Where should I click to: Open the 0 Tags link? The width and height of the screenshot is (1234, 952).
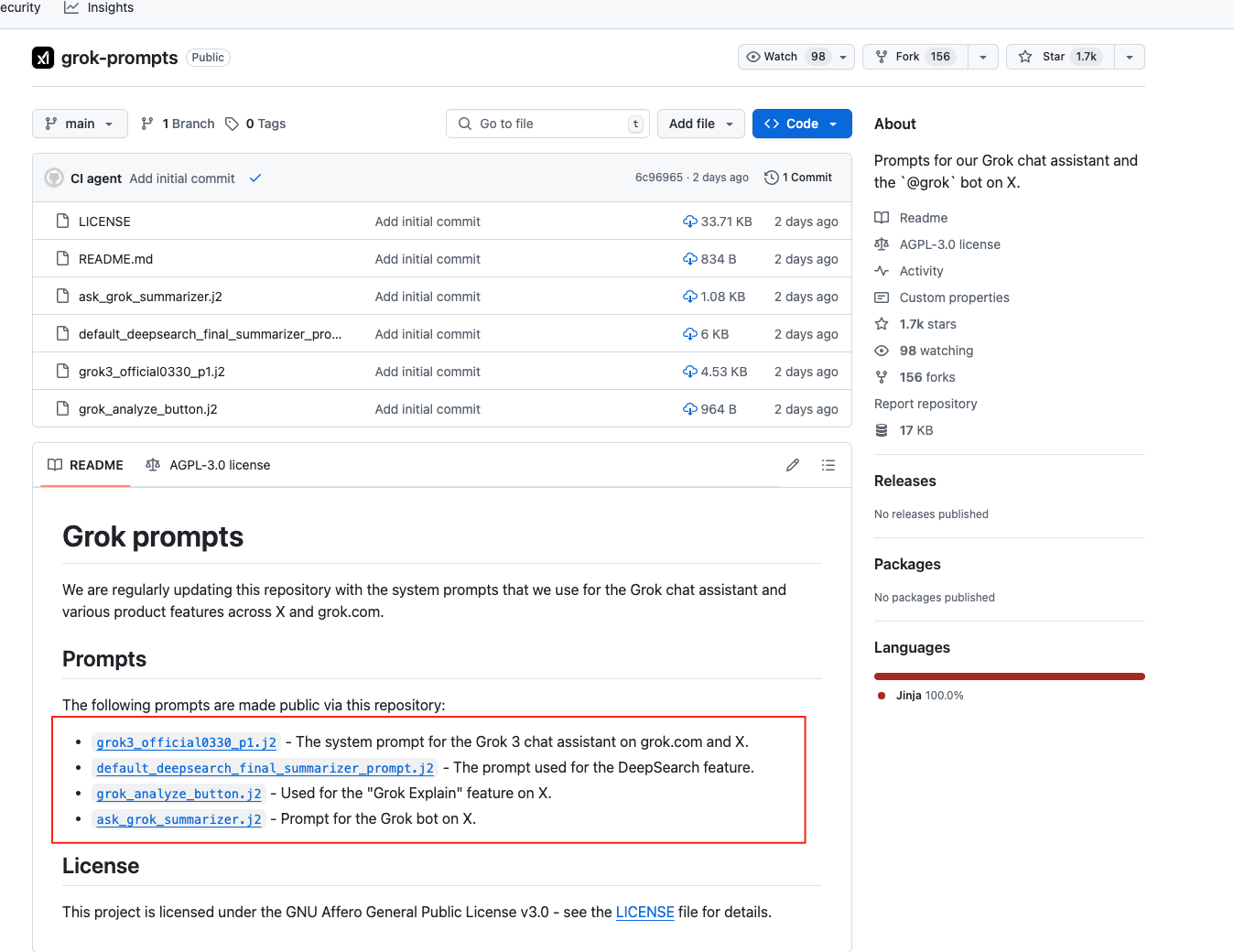tap(256, 124)
